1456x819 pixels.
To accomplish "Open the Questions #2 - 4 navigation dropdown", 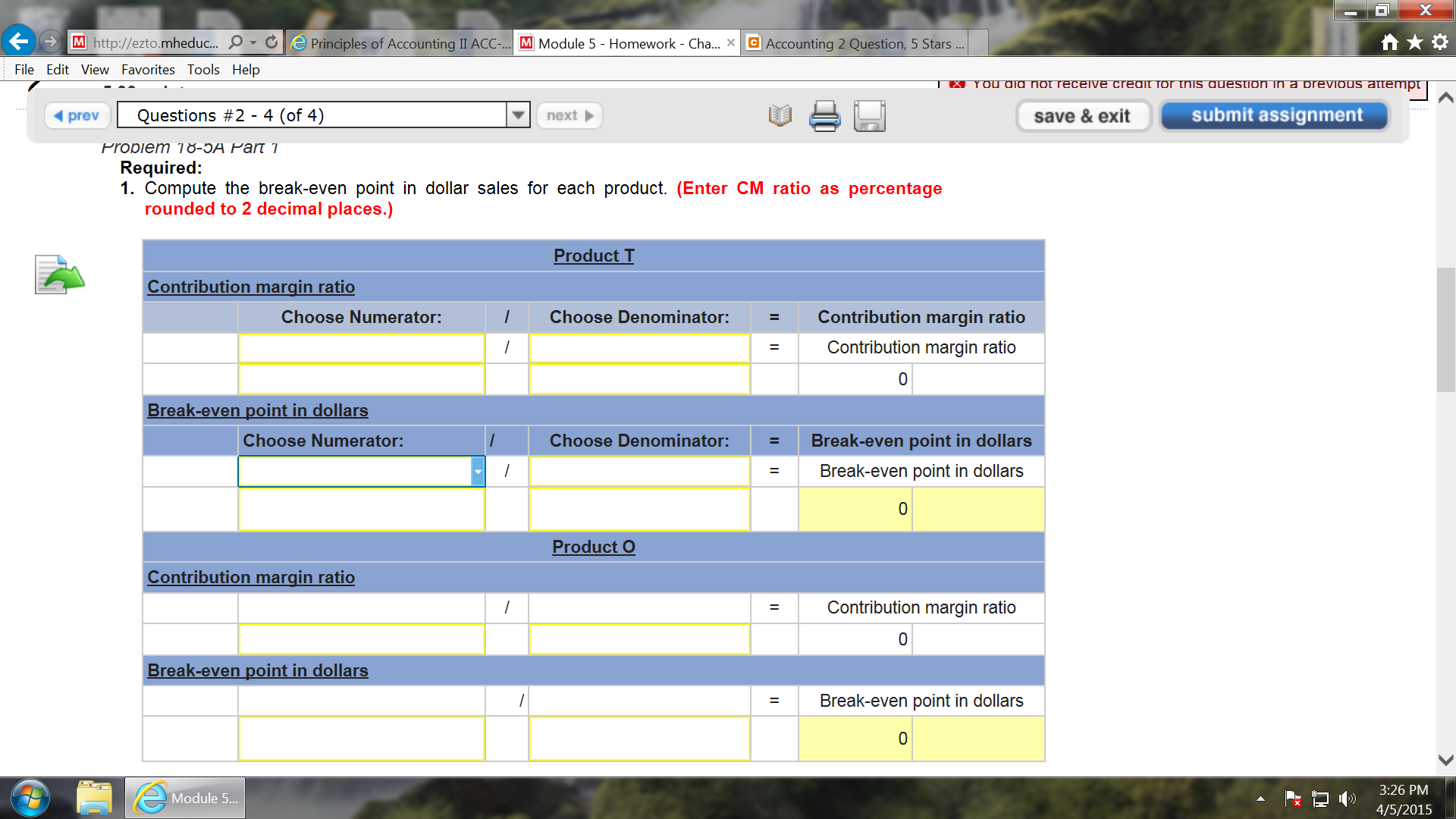I will [x=518, y=115].
